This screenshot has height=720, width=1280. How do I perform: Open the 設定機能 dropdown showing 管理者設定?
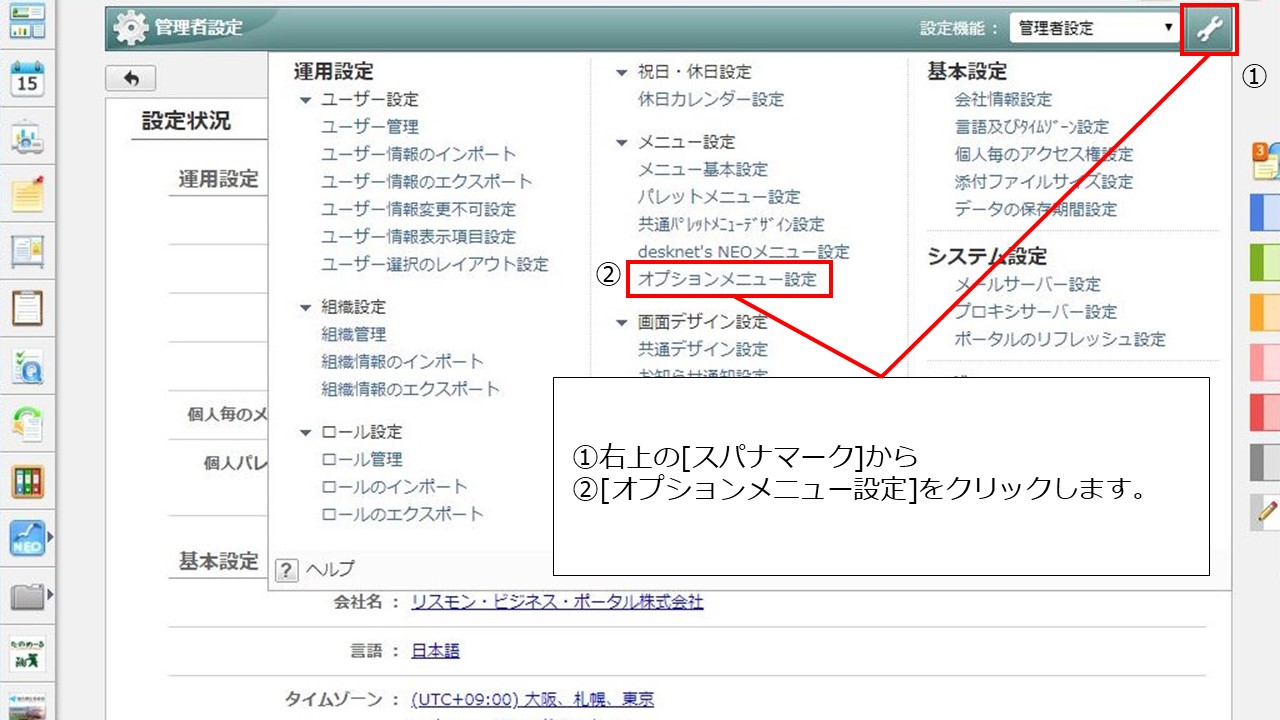[1095, 29]
